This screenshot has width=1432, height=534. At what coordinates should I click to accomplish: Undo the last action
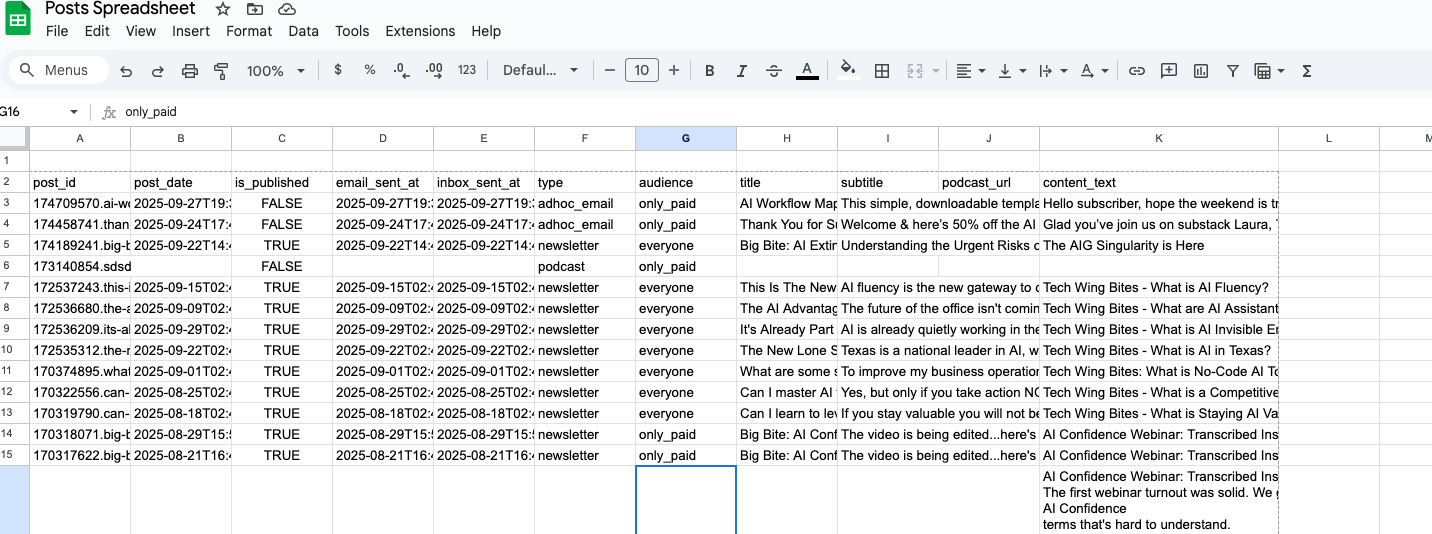[126, 71]
